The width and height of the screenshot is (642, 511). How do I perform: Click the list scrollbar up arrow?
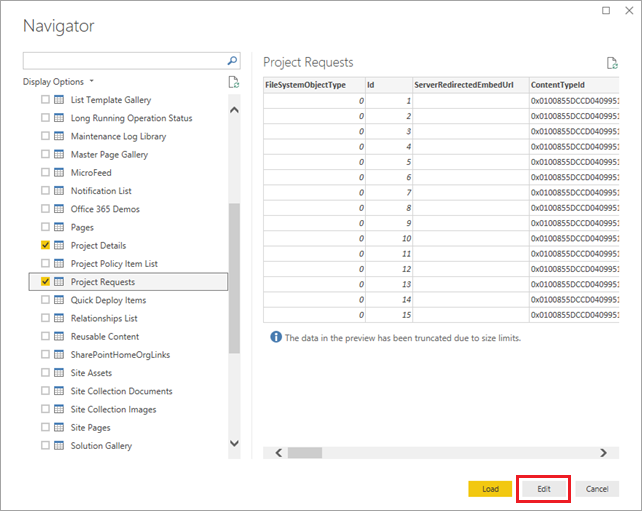click(234, 110)
